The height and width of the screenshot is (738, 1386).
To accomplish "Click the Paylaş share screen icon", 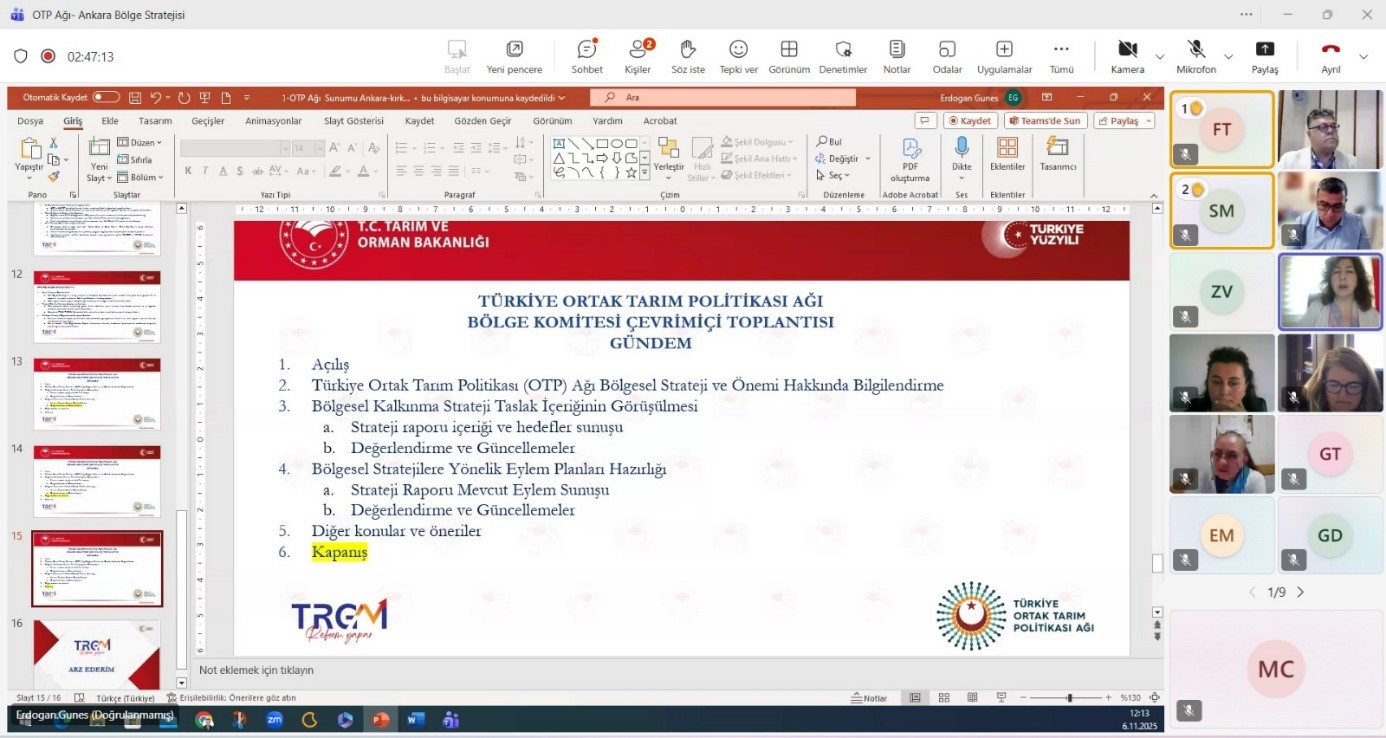I will [x=1265, y=49].
